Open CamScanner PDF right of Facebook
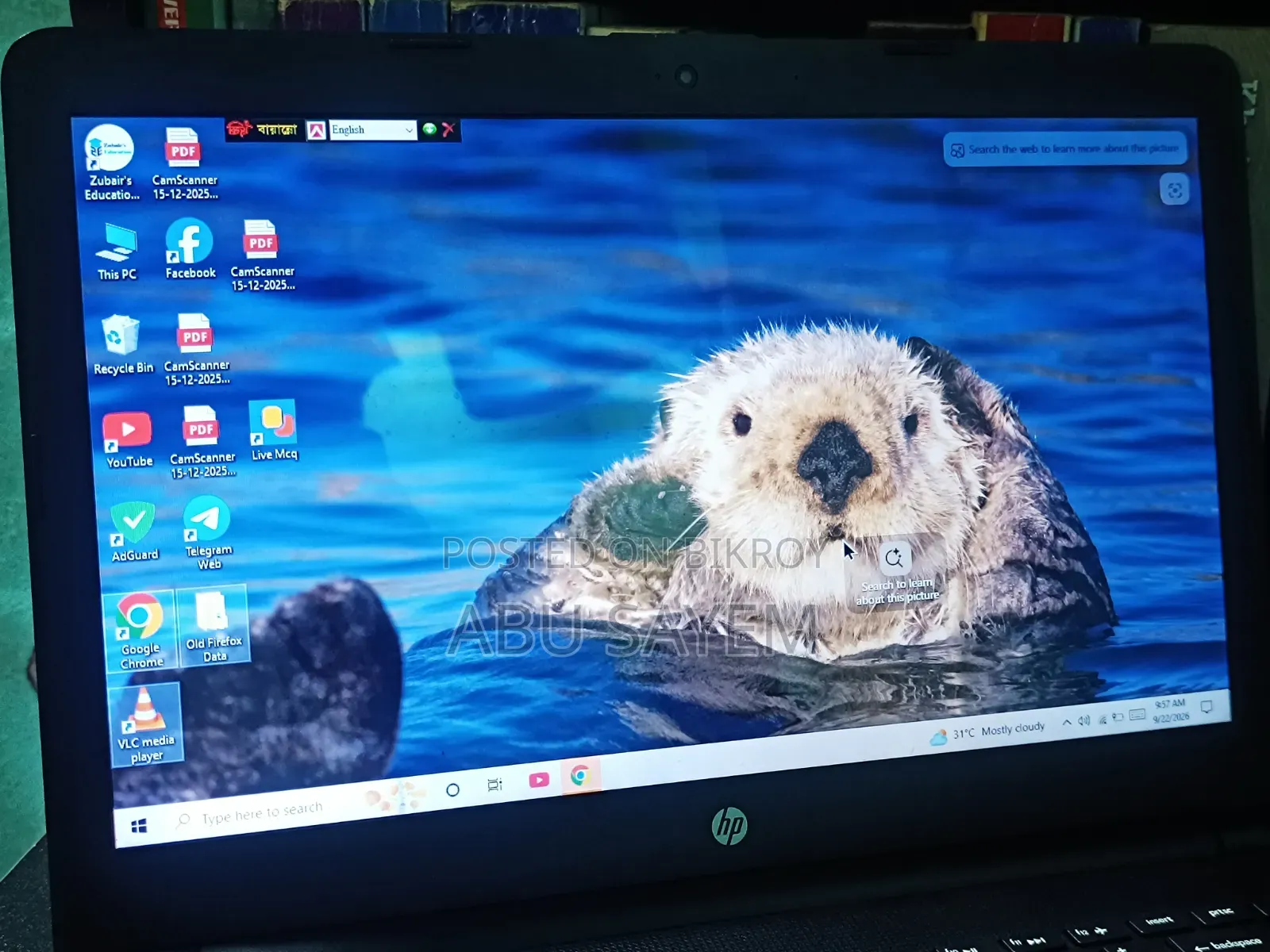1270x952 pixels. point(262,255)
